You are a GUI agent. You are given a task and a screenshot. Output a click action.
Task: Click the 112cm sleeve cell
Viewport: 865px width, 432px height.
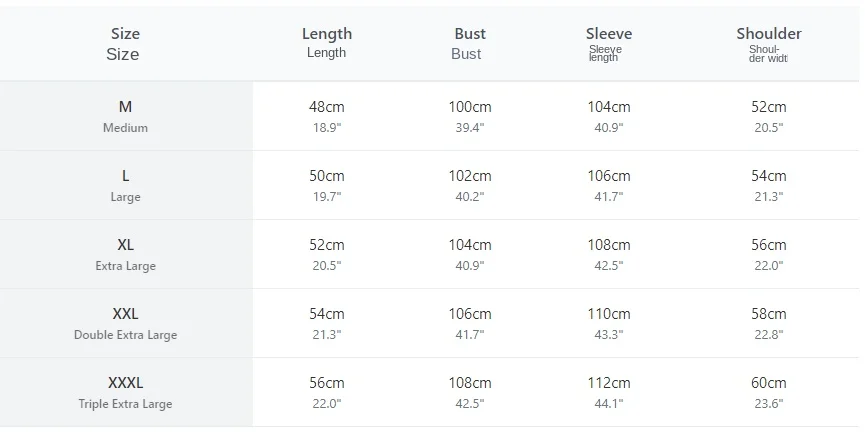(608, 392)
